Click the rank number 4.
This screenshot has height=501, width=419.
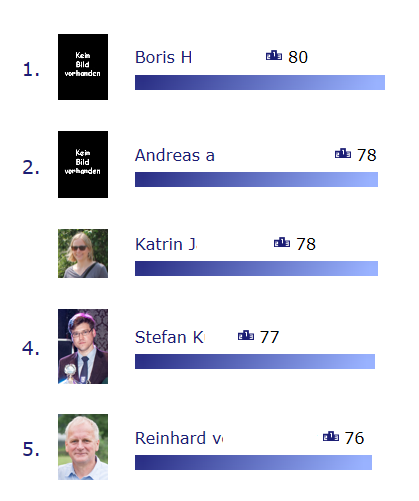(x=31, y=348)
